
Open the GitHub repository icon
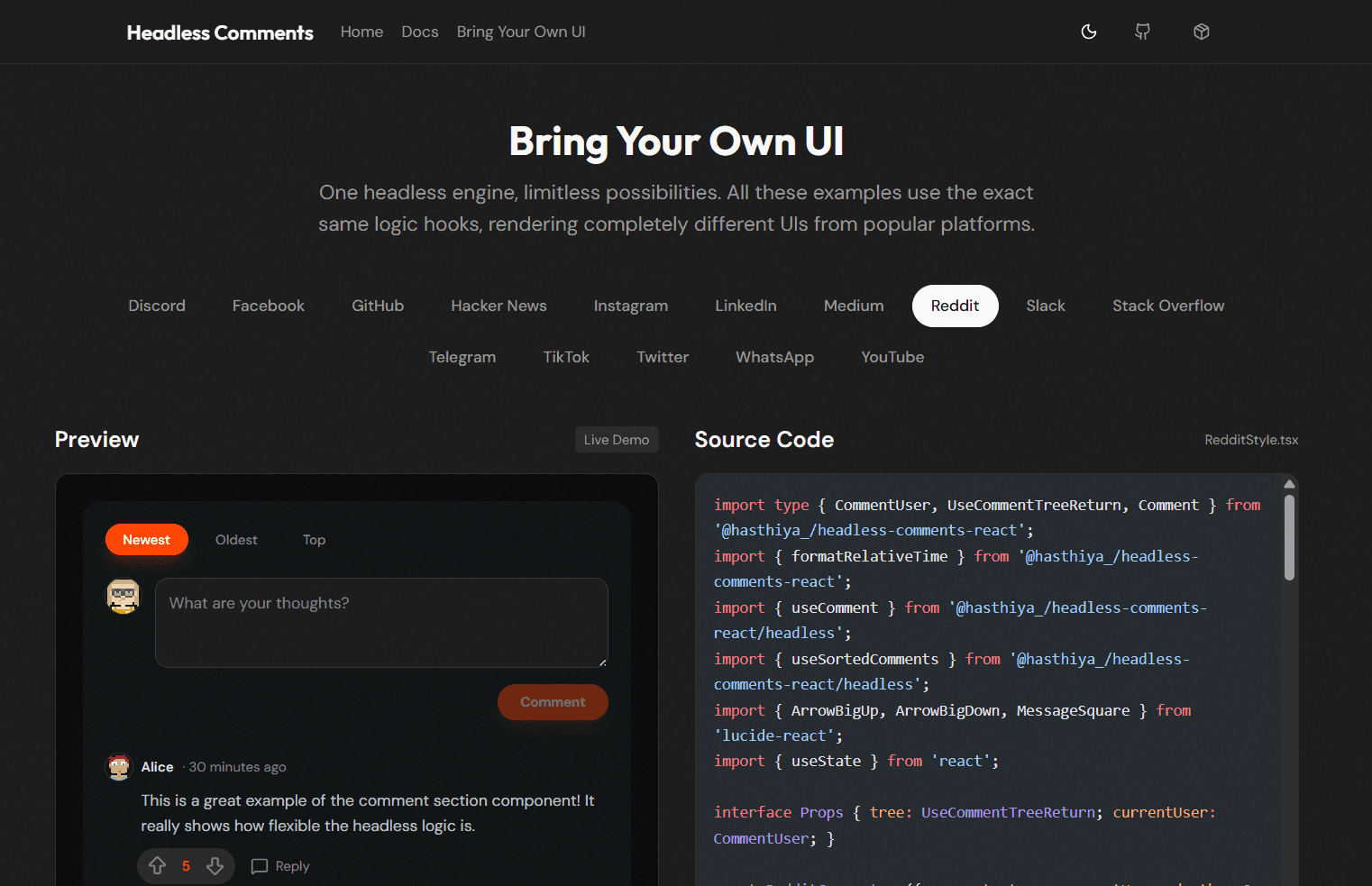tap(1142, 32)
